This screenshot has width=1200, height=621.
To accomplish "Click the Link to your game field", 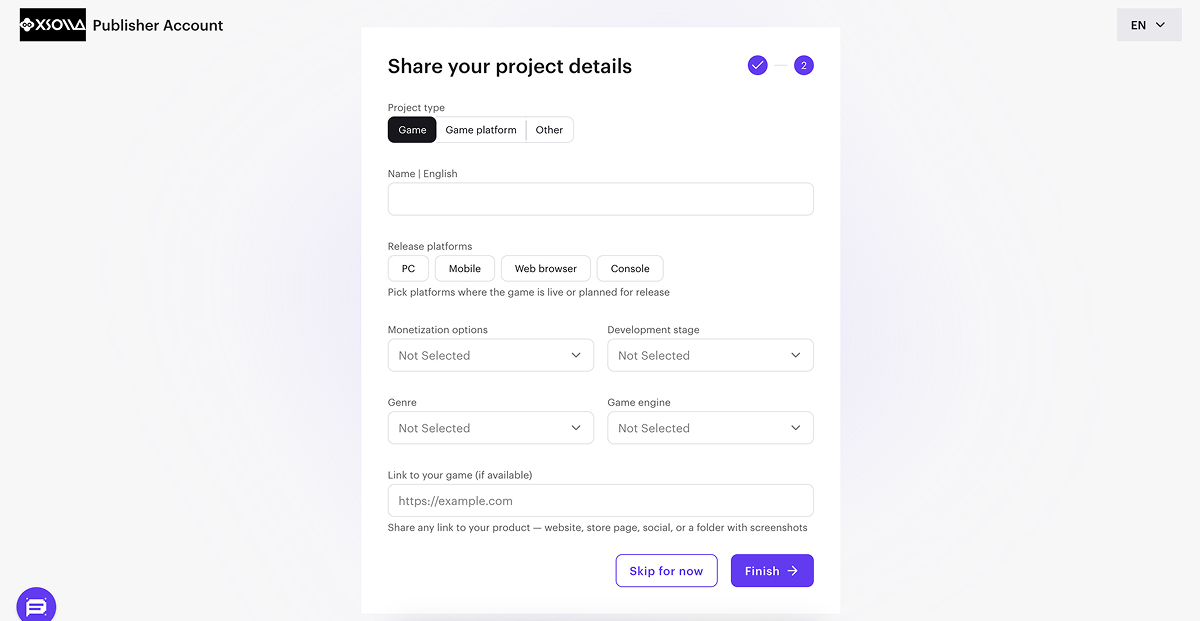I will coord(600,501).
